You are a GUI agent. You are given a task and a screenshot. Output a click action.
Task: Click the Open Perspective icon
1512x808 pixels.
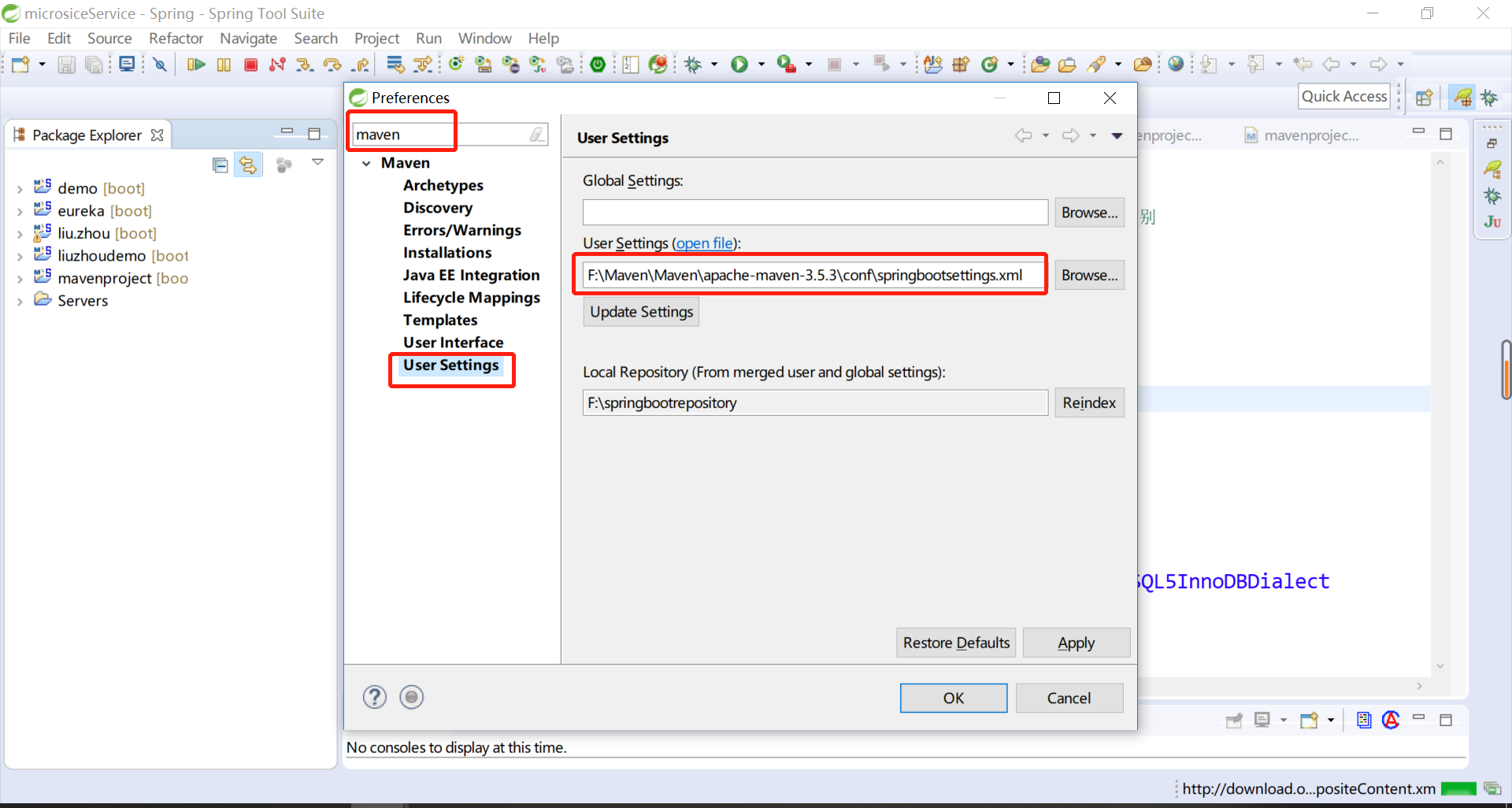coord(1424,98)
